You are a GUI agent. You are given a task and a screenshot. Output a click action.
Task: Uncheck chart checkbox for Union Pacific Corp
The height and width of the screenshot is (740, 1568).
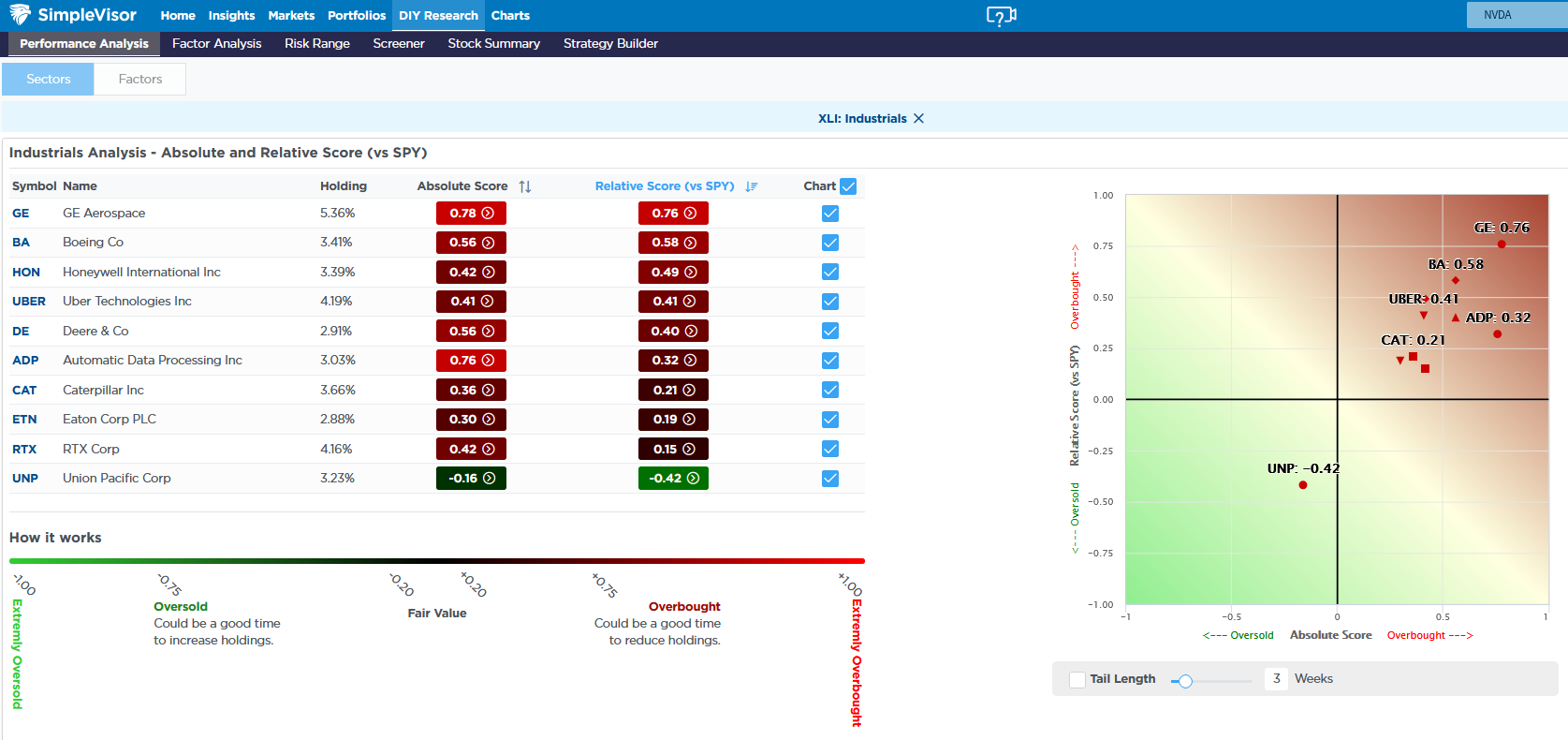(830, 479)
